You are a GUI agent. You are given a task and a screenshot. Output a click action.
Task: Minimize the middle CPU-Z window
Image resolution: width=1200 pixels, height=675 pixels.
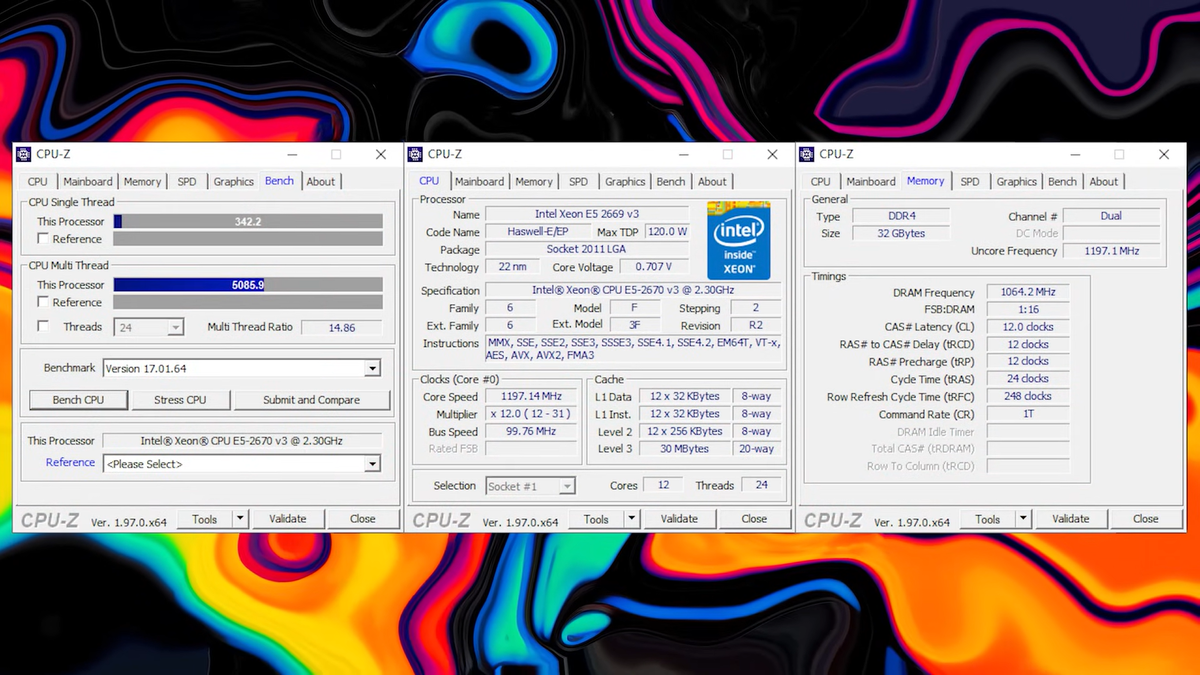click(683, 154)
